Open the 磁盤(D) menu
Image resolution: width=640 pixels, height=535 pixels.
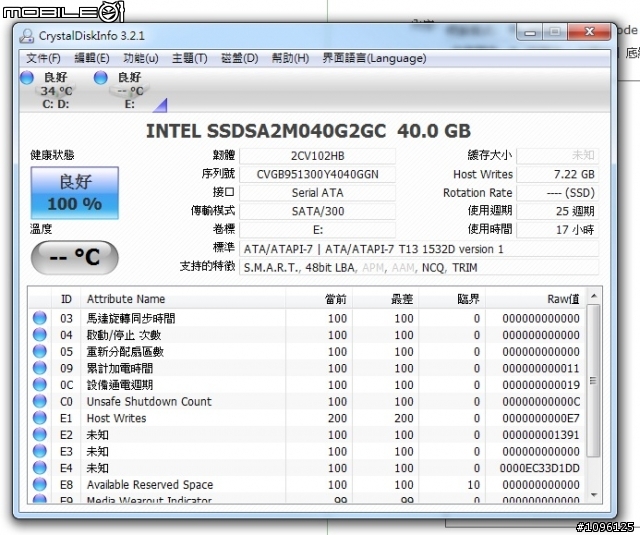(x=240, y=58)
